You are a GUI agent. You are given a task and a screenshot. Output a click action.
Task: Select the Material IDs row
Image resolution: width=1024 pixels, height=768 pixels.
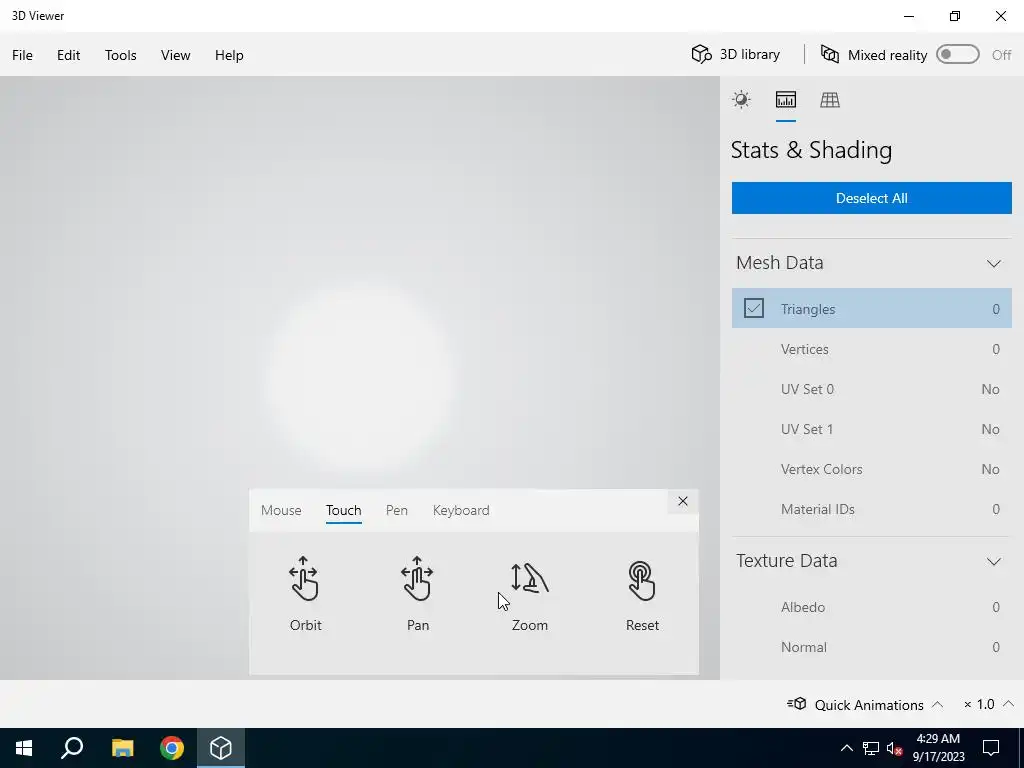872,509
